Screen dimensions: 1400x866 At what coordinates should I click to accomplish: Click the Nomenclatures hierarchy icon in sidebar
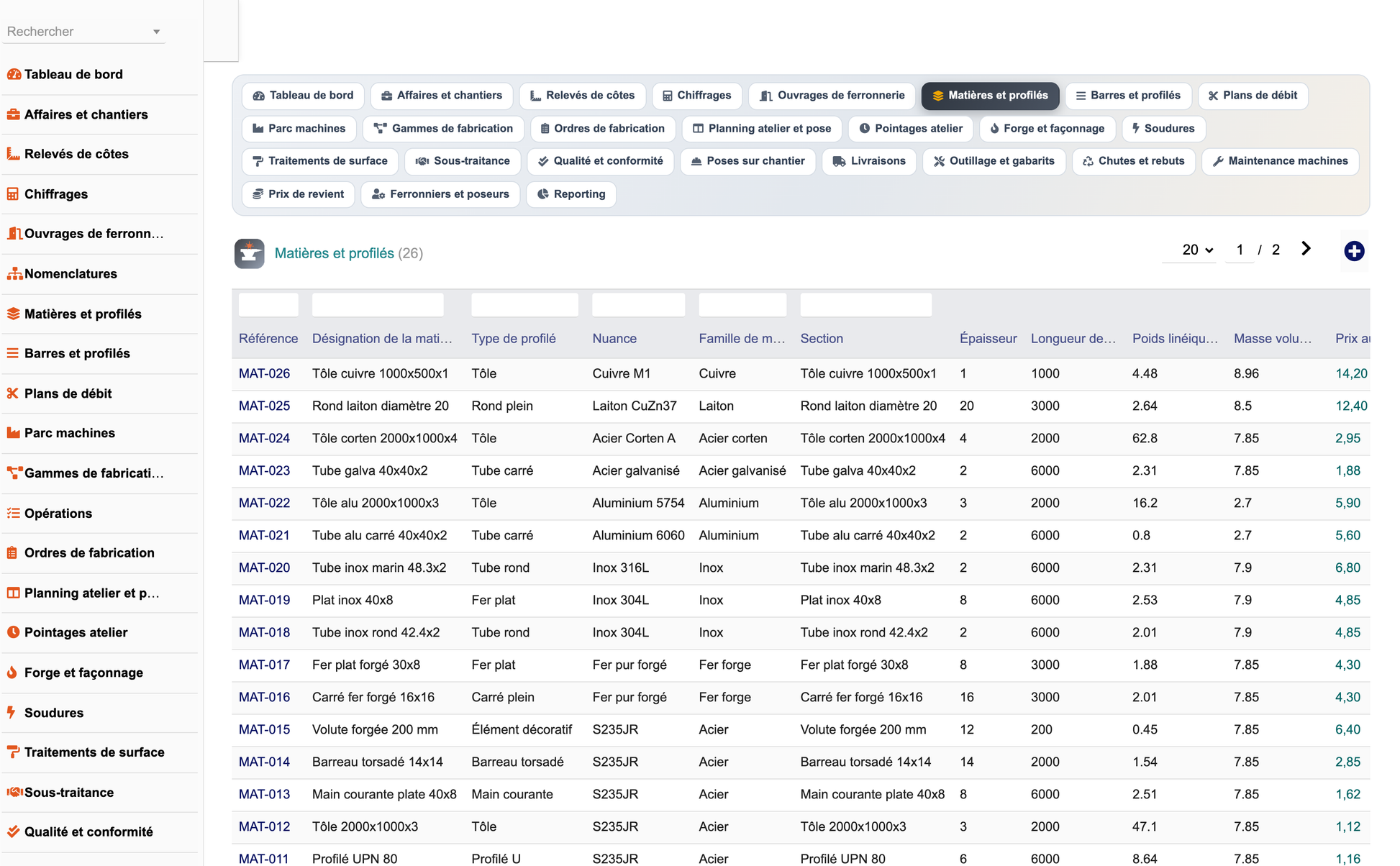click(x=14, y=274)
